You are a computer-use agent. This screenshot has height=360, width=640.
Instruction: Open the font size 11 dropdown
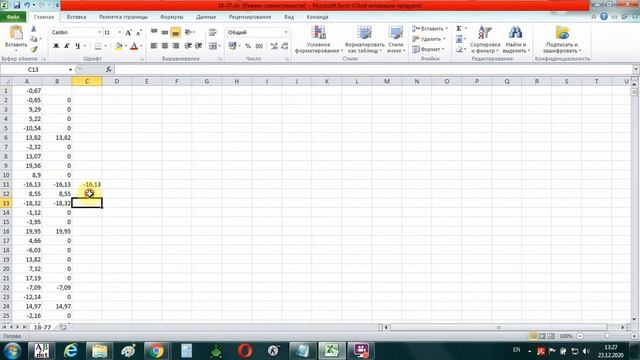click(x=120, y=32)
